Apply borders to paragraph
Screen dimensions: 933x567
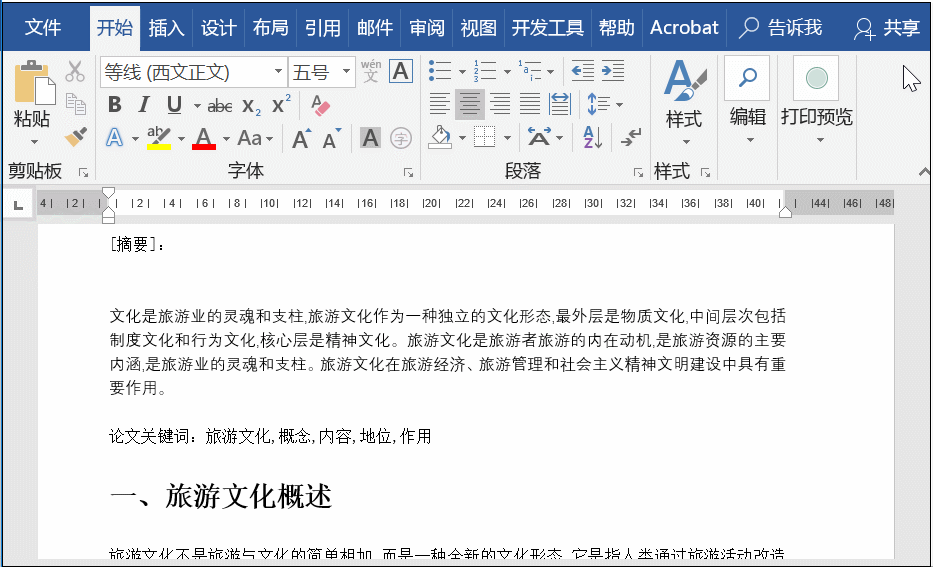point(485,137)
